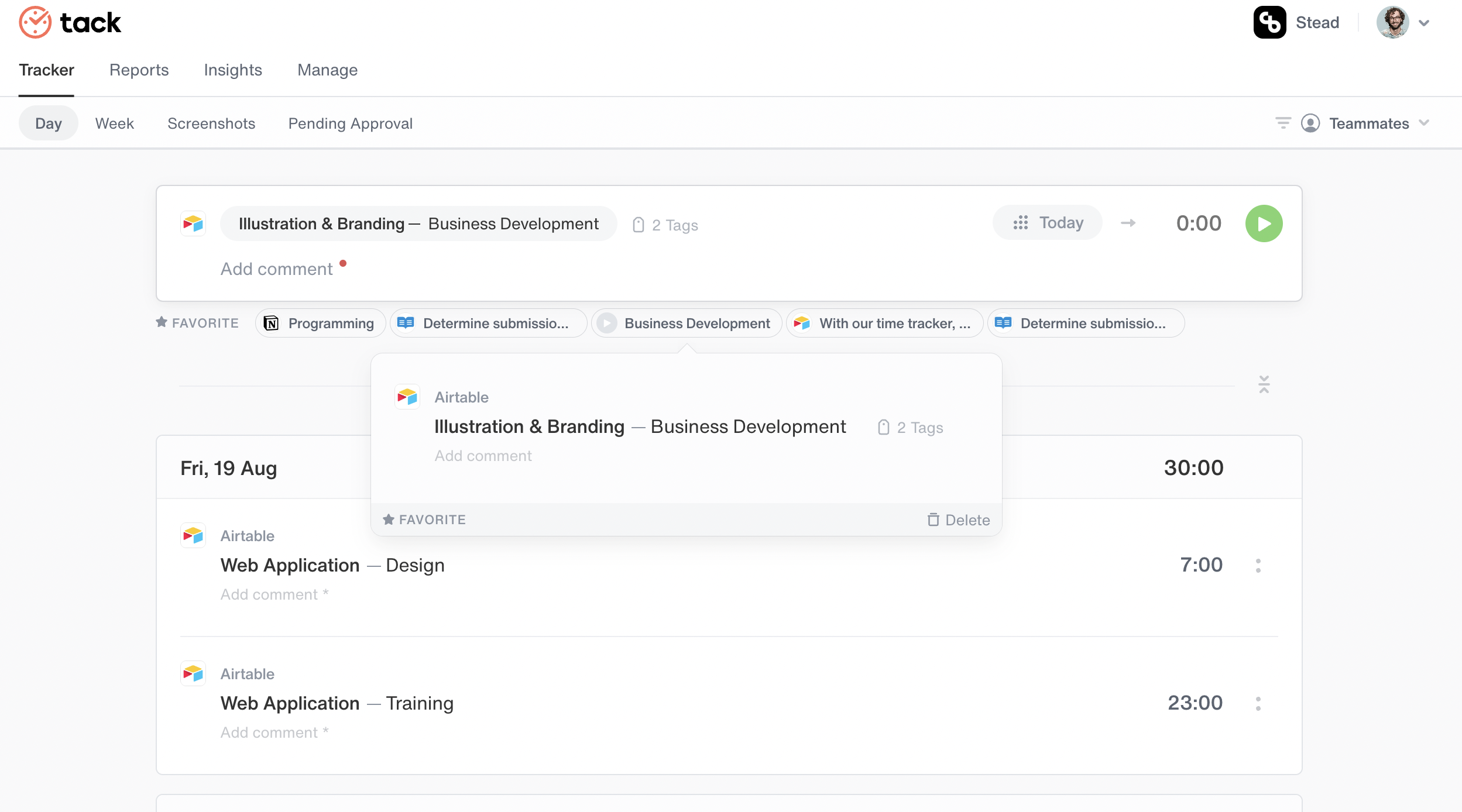The width and height of the screenshot is (1462, 812).
Task: Click the tag icon in timer bar
Action: coord(639,225)
